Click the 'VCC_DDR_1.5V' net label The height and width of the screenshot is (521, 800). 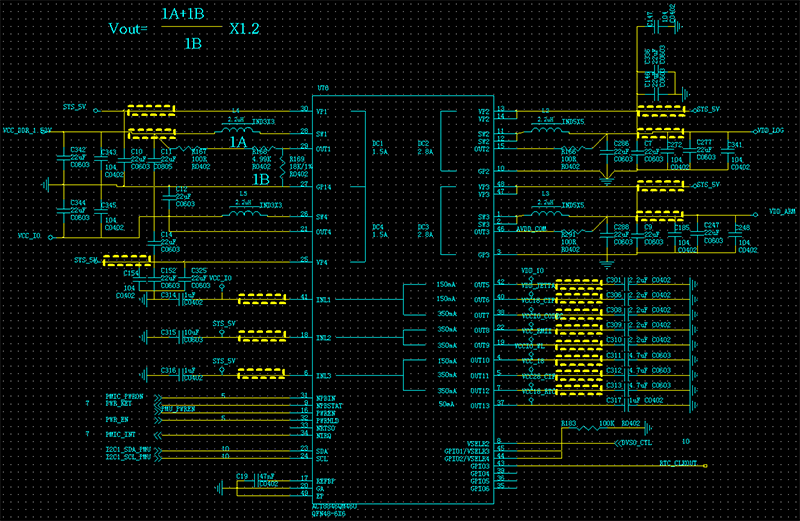click(x=27, y=131)
